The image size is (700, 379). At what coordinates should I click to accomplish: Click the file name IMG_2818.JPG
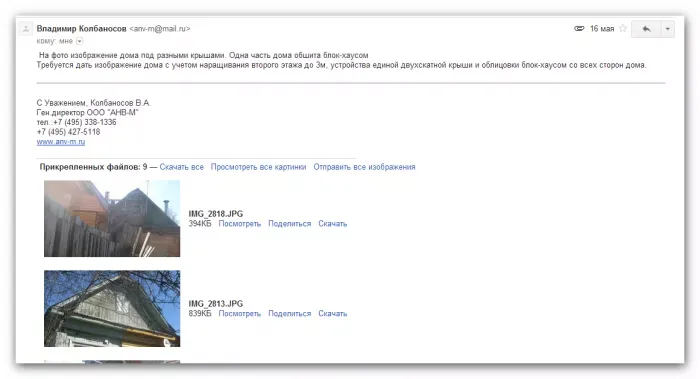click(x=216, y=214)
